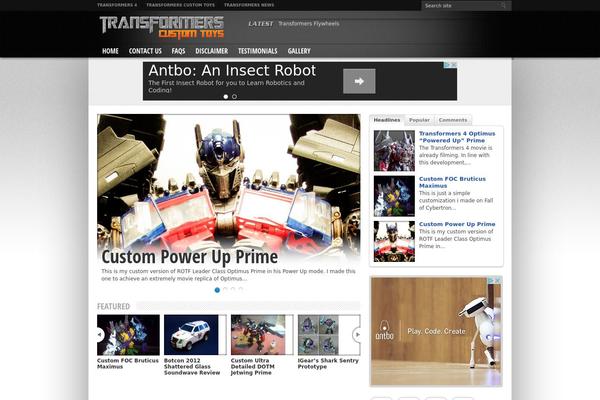Open featured Shark Sentry thumbnail

click(x=329, y=335)
